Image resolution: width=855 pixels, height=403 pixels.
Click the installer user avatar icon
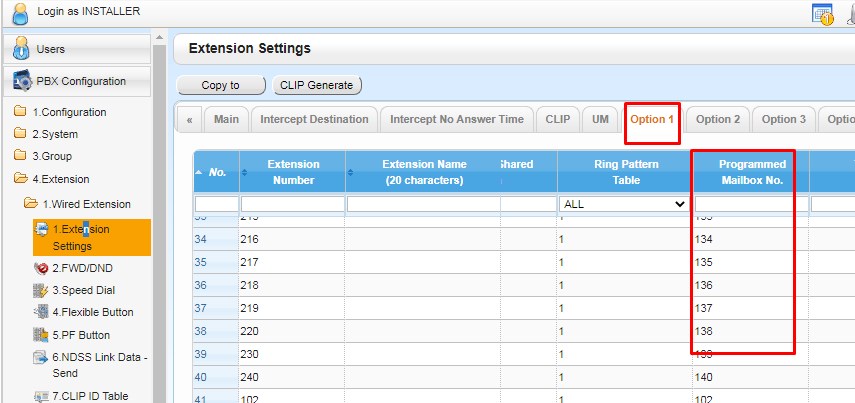[20, 14]
